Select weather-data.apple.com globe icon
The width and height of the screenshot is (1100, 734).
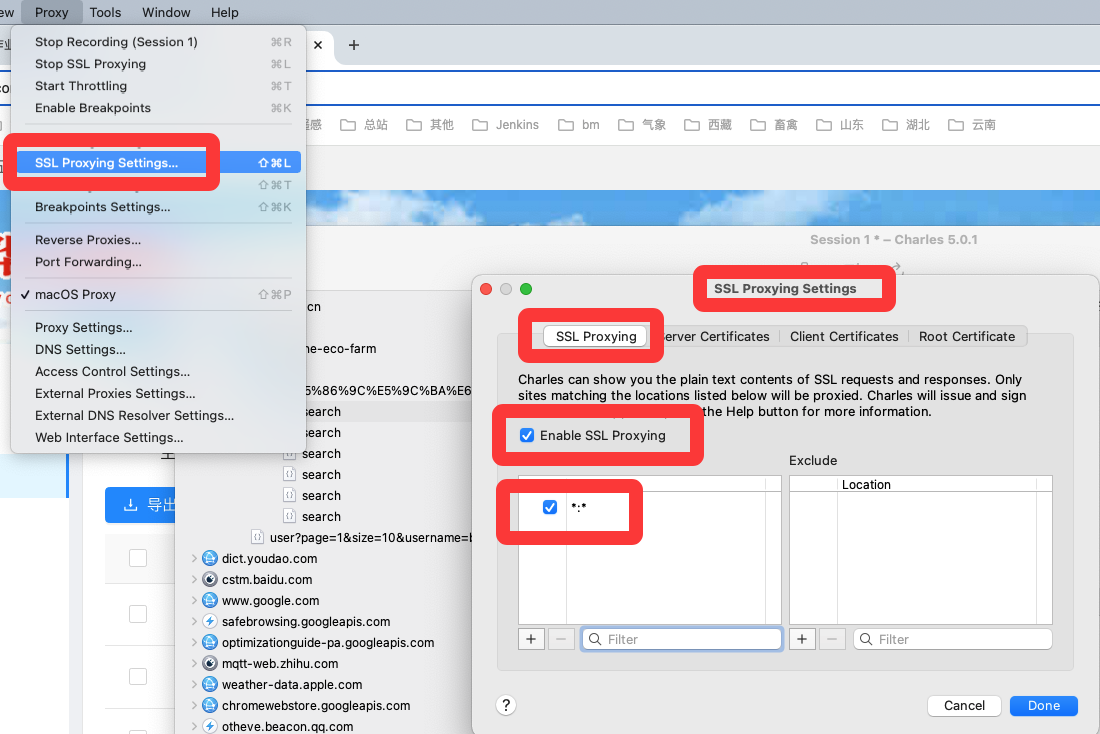[210, 685]
